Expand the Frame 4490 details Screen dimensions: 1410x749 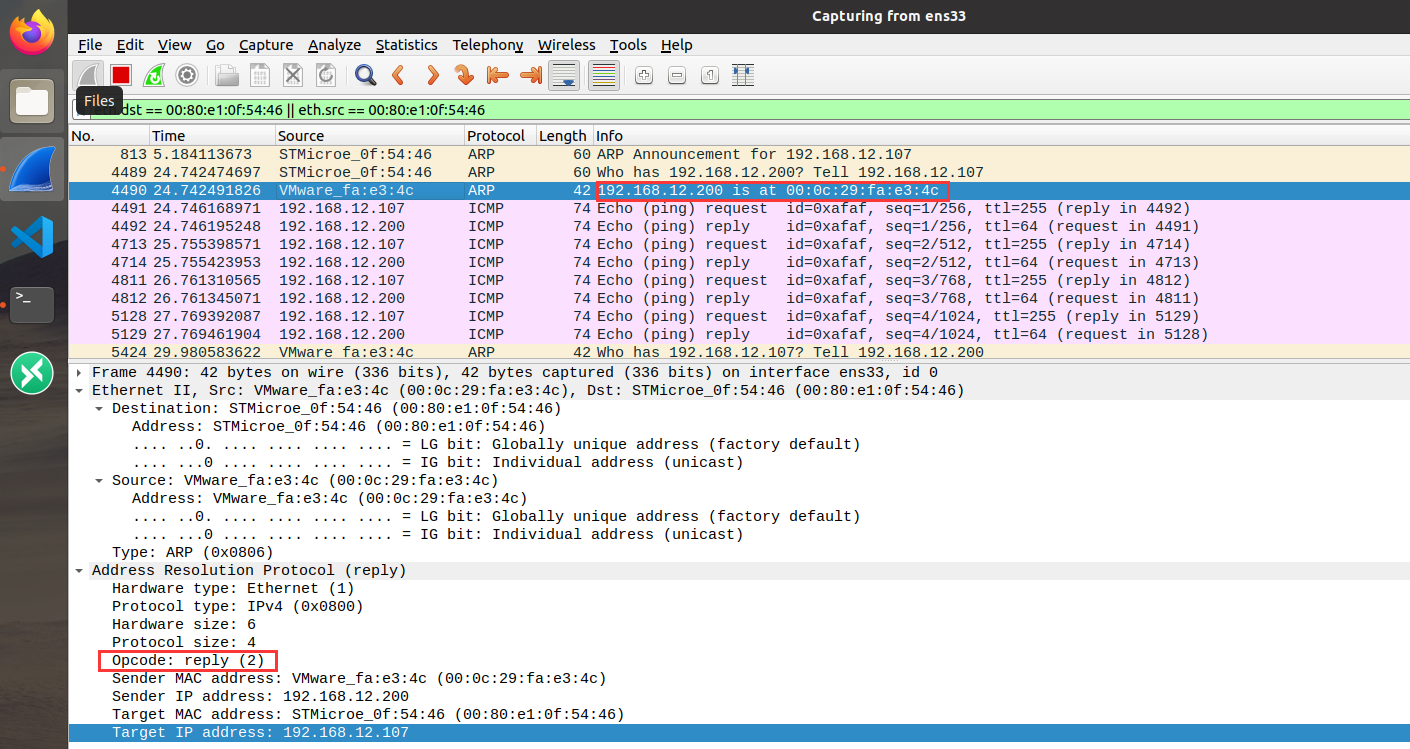pyautogui.click(x=79, y=372)
